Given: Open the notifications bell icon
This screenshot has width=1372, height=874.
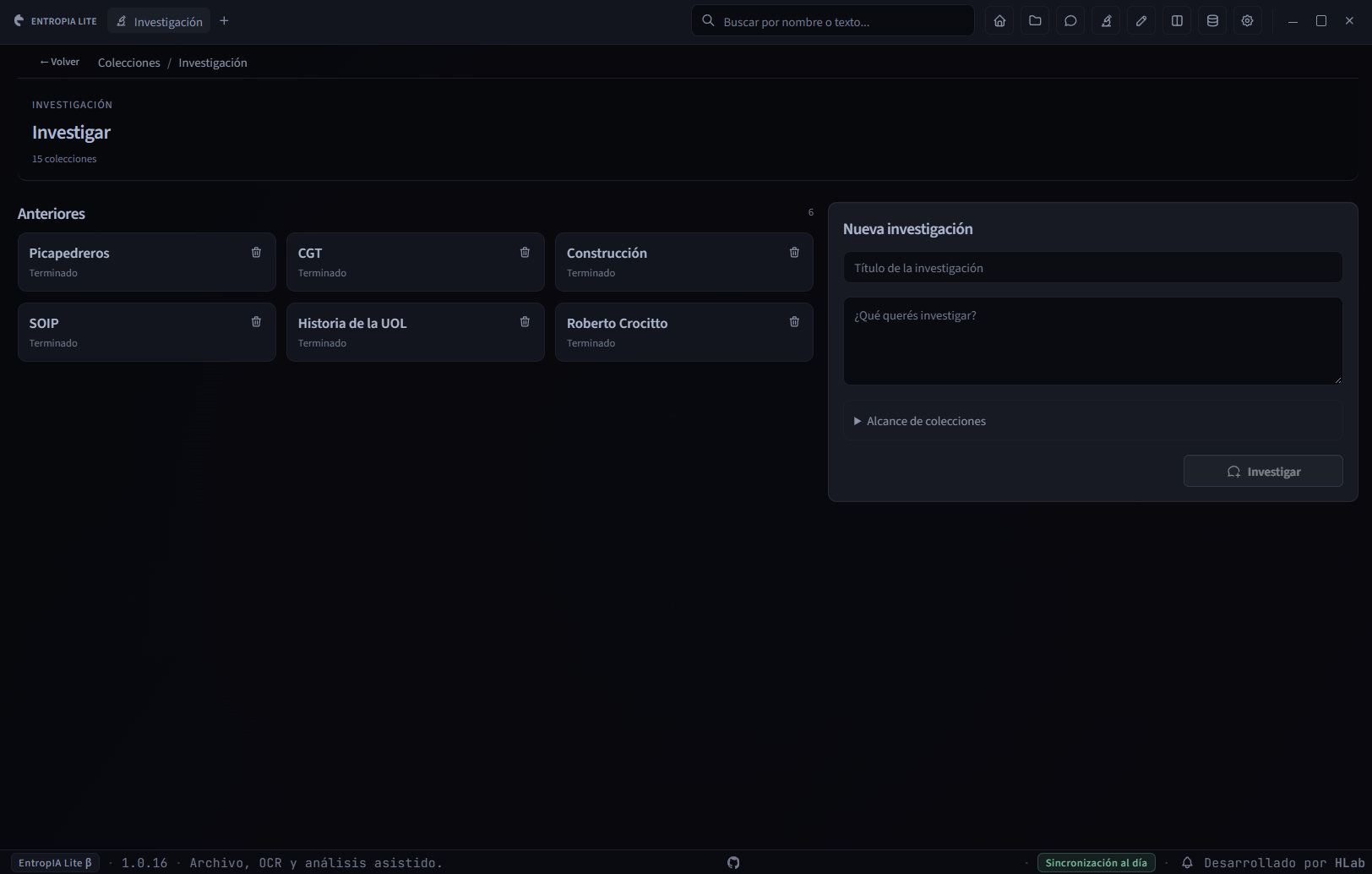Looking at the screenshot, I should click(x=1187, y=863).
